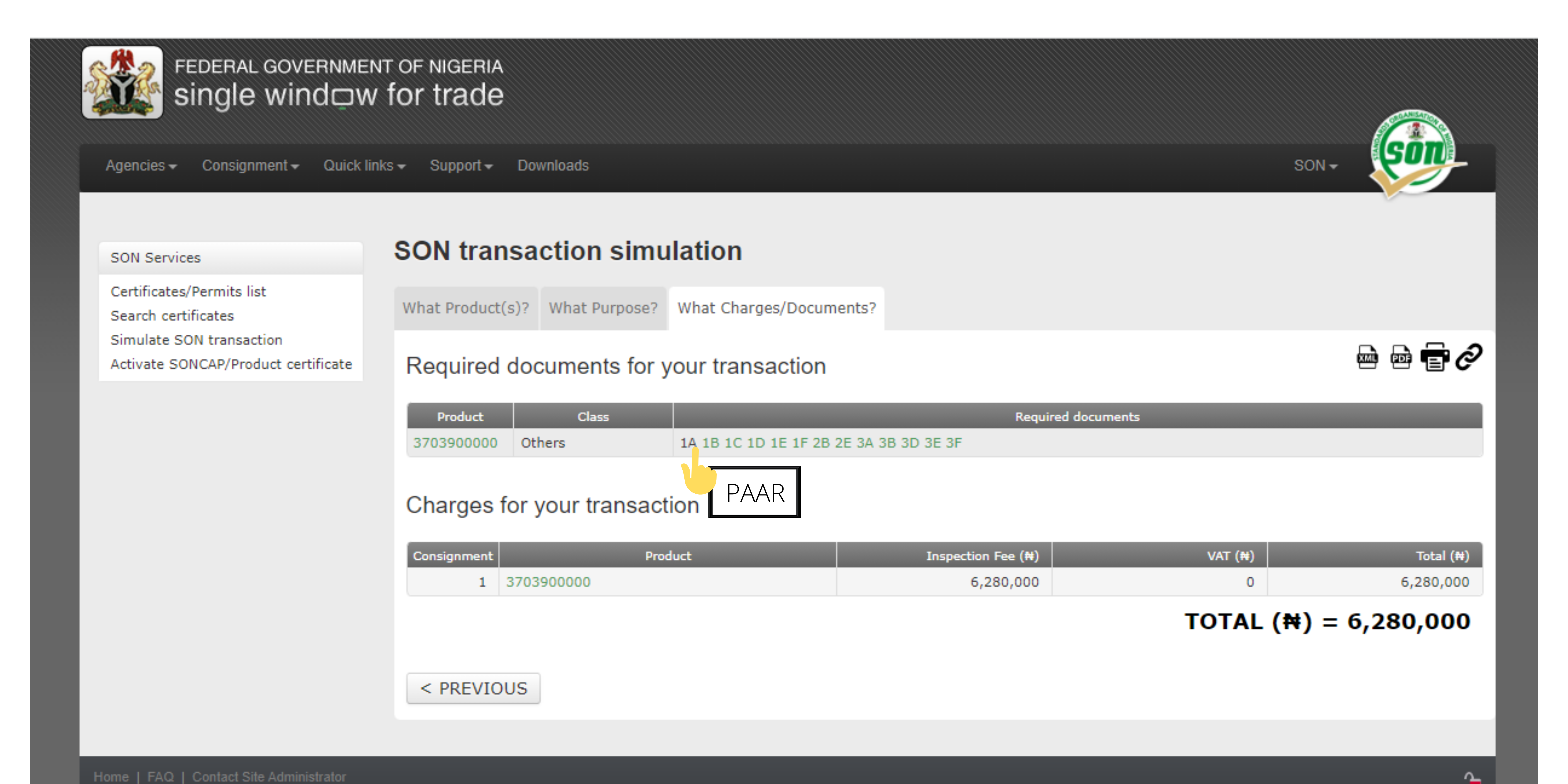The width and height of the screenshot is (1568, 784).
Task: Click the single window for trade title
Action: (x=339, y=95)
